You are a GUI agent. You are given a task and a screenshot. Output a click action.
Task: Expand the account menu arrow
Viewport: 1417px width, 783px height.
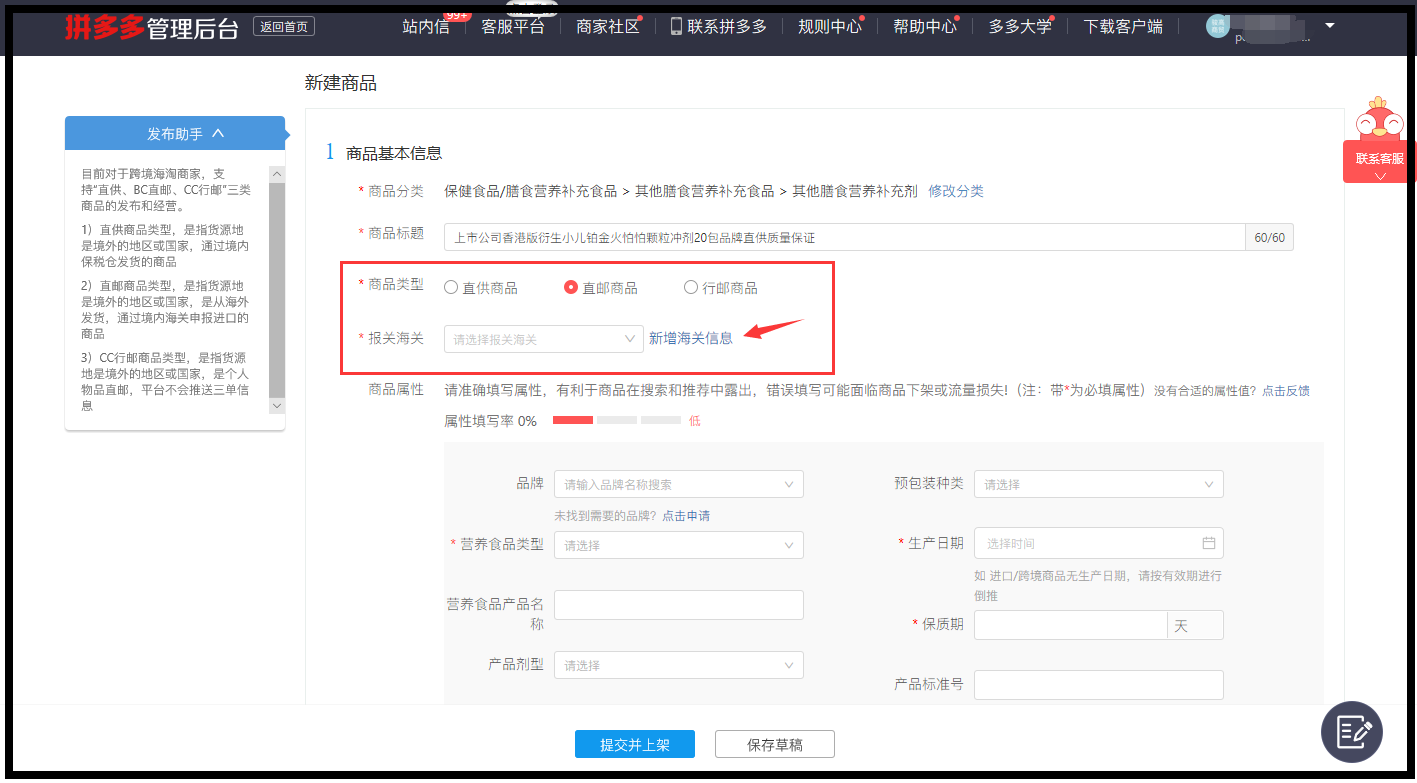[1329, 26]
